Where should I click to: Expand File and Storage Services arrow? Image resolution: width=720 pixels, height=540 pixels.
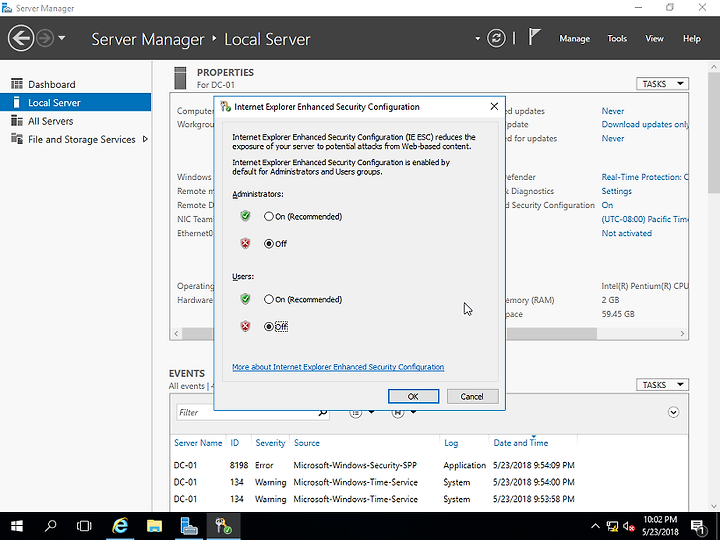tap(145, 139)
